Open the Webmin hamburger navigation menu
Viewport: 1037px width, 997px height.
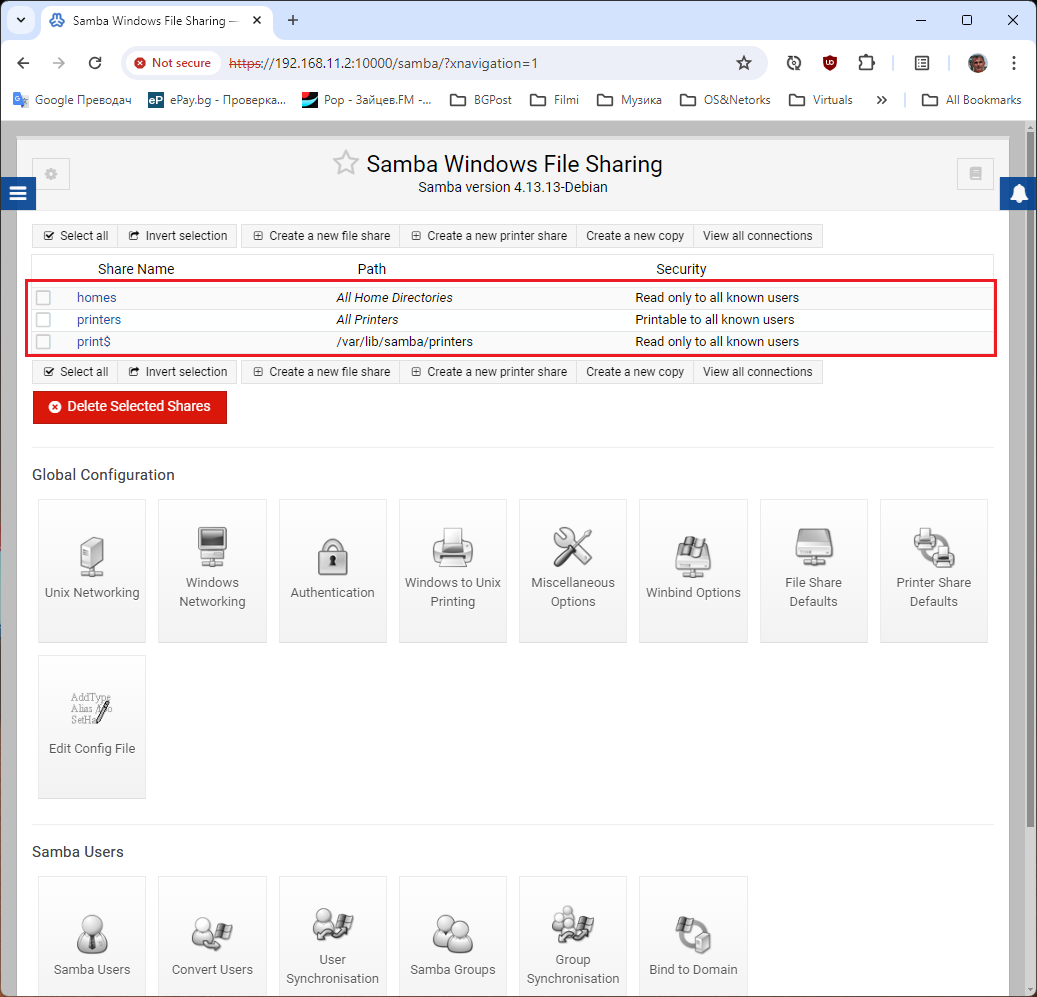[18, 193]
